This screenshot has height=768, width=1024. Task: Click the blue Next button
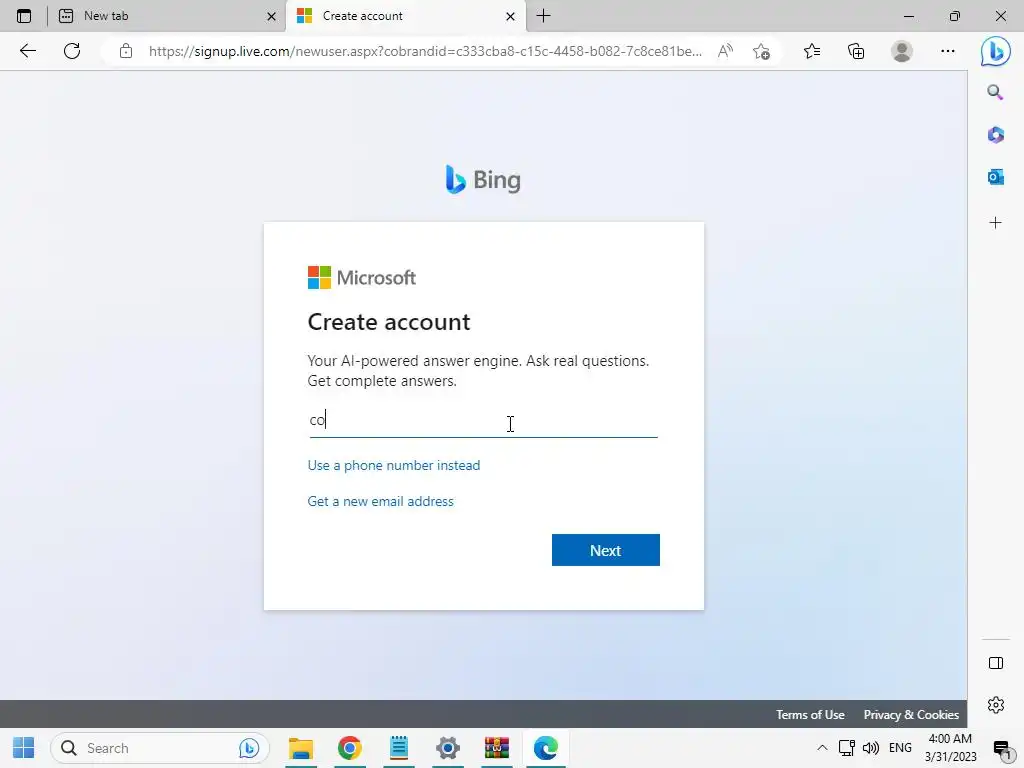[605, 550]
